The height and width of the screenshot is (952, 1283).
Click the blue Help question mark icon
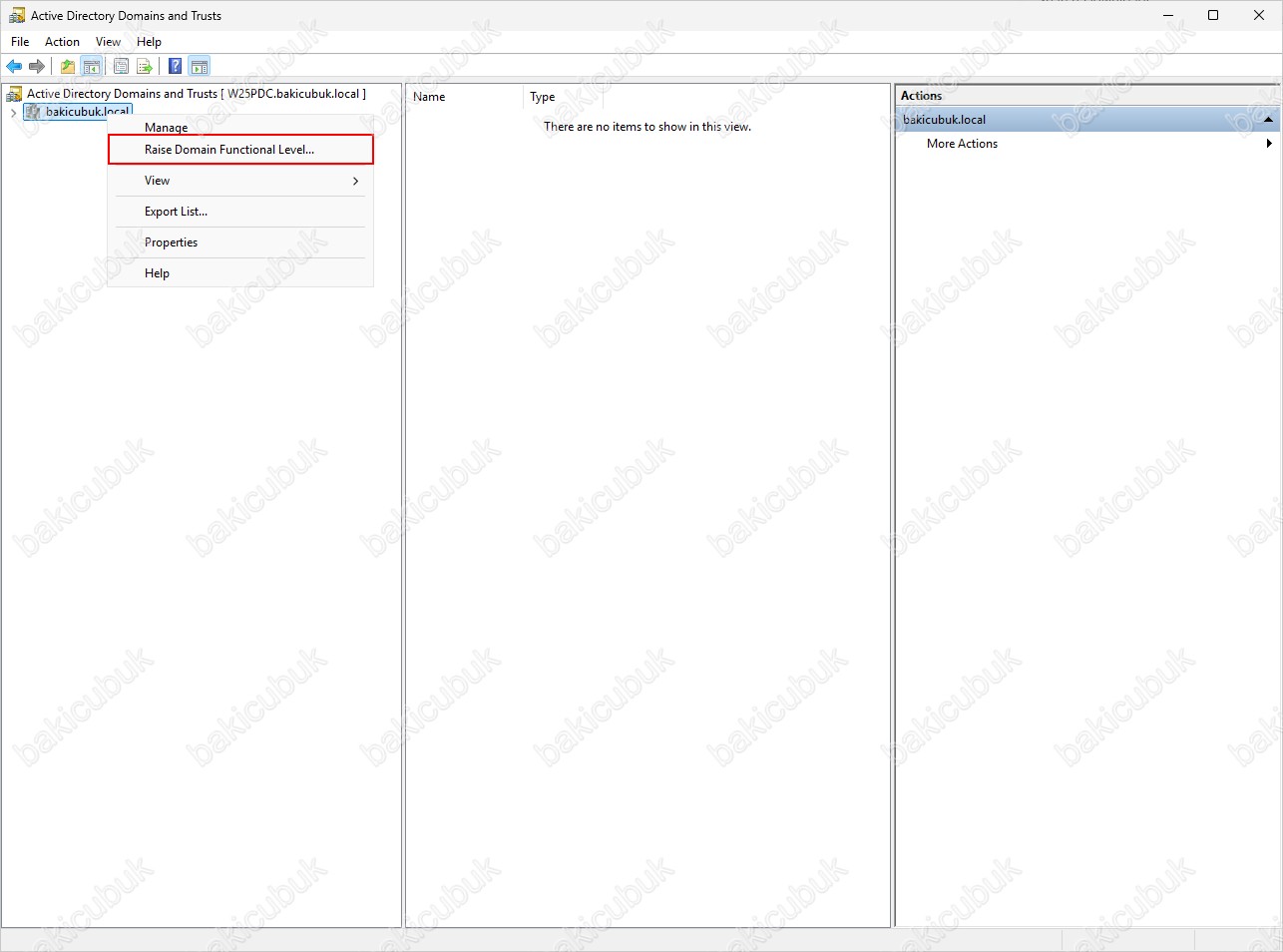pyautogui.click(x=175, y=67)
